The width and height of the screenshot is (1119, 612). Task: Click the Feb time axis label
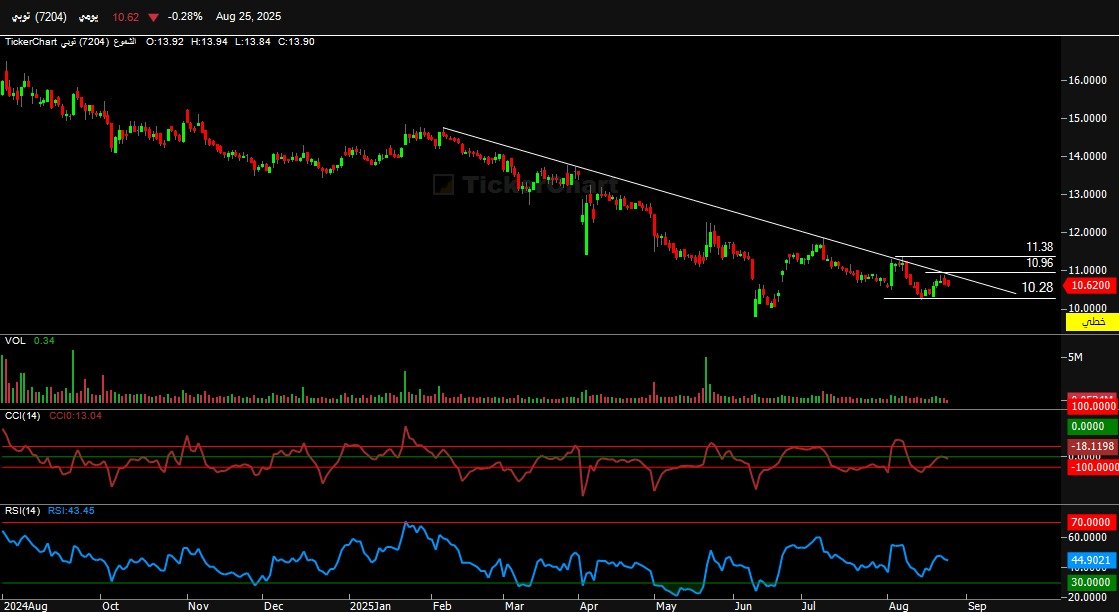(x=442, y=606)
